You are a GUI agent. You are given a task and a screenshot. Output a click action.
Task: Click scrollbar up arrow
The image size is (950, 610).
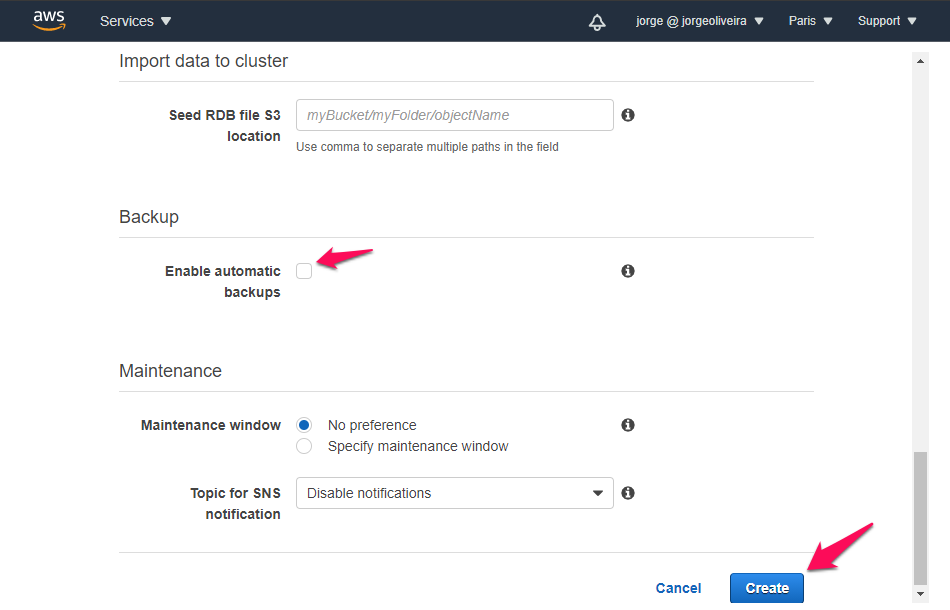(x=920, y=60)
